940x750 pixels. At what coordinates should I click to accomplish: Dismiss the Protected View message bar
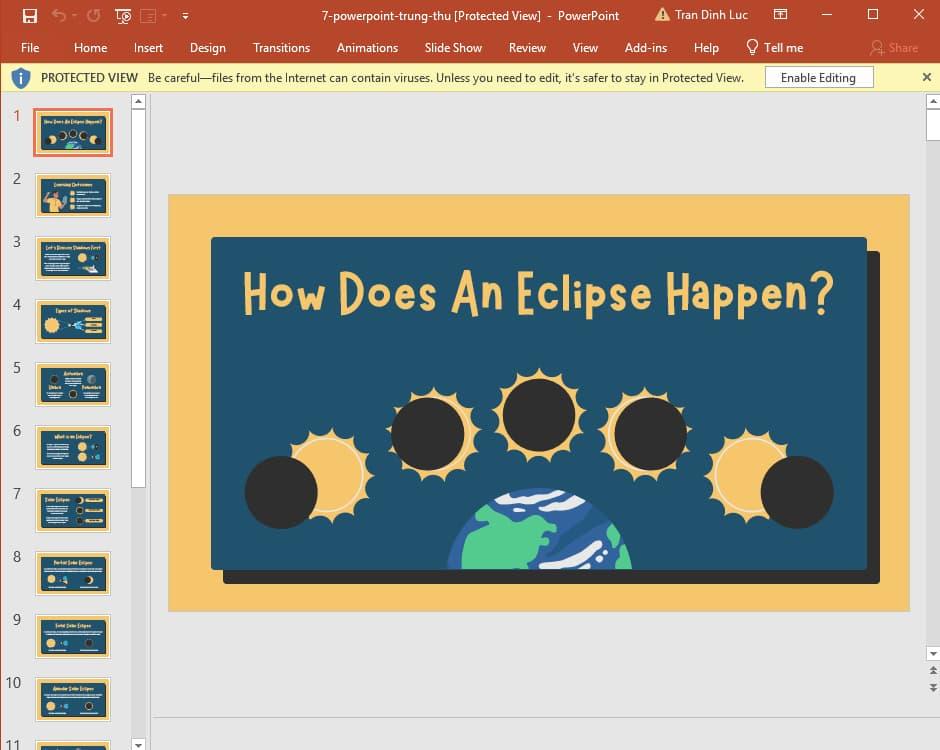pos(925,77)
